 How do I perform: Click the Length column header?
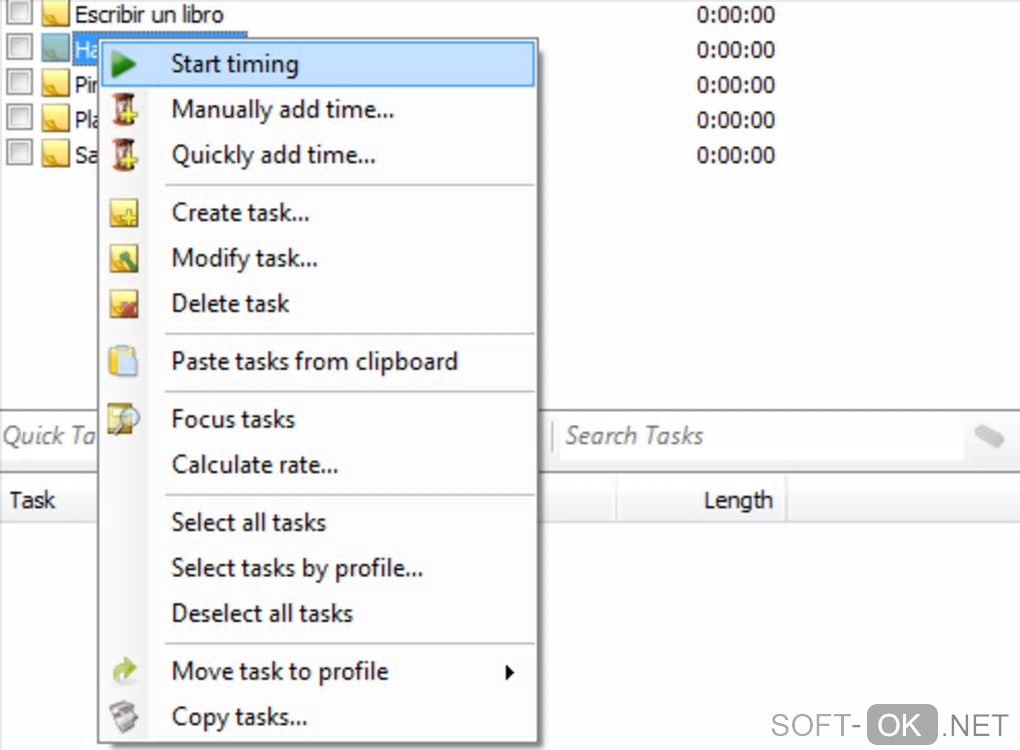coord(738,500)
